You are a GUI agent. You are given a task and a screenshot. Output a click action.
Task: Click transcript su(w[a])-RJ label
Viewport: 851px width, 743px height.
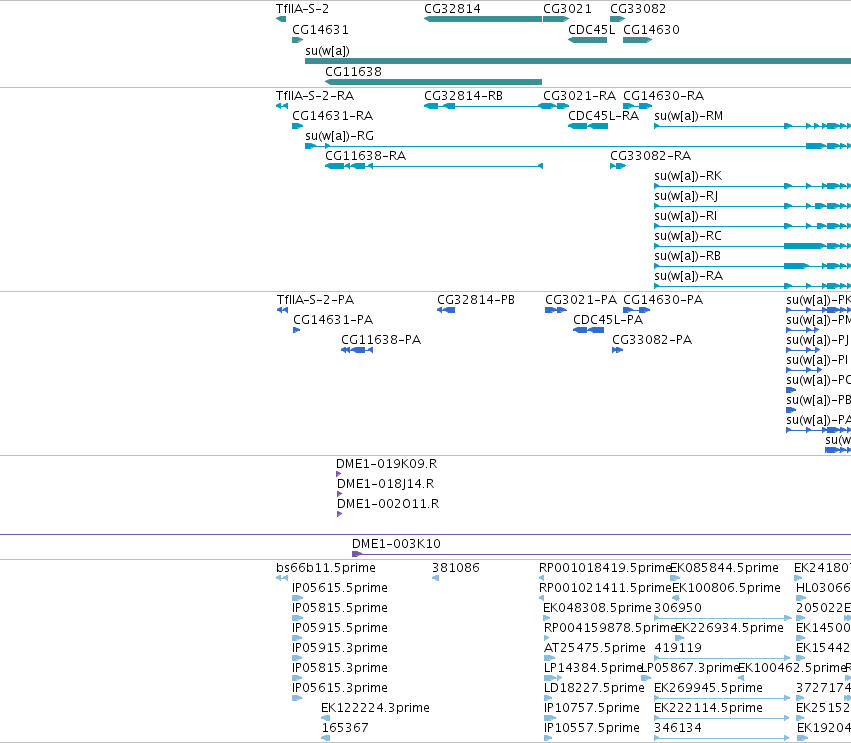pos(686,196)
